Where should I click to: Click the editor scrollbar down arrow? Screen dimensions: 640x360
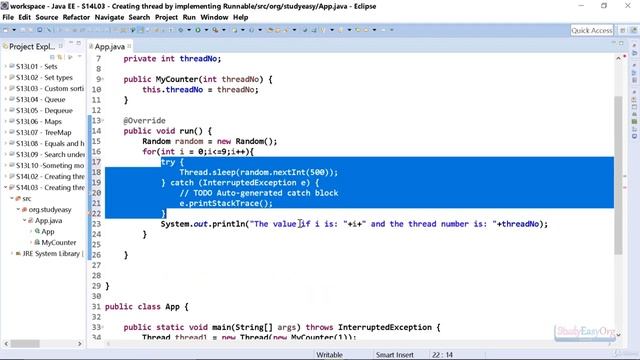pos(618,335)
